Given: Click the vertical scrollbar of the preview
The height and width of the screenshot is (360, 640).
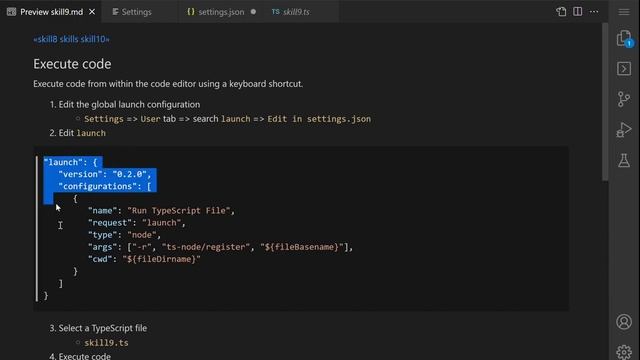Looking at the screenshot, I should (x=605, y=102).
